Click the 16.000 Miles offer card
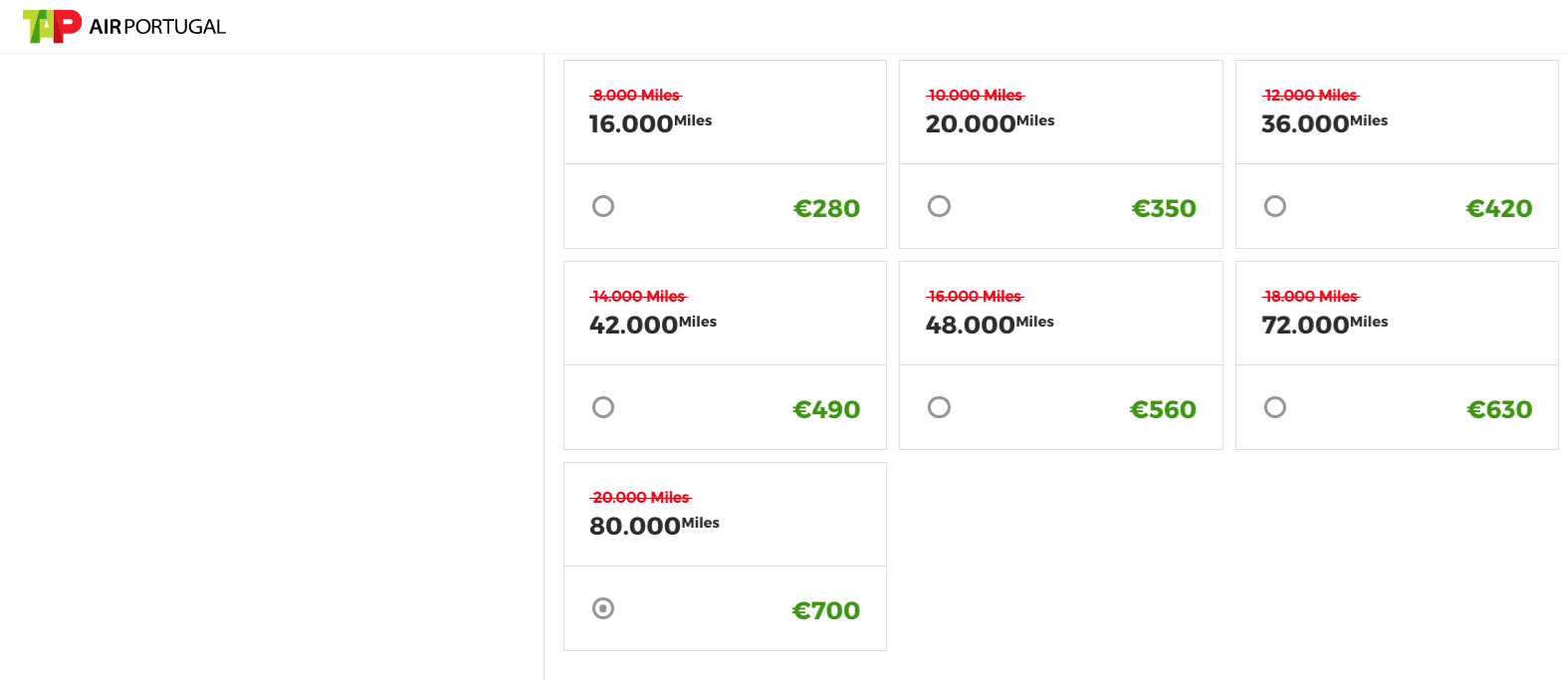Viewport: 1568px width, 680px height. pyautogui.click(x=725, y=154)
